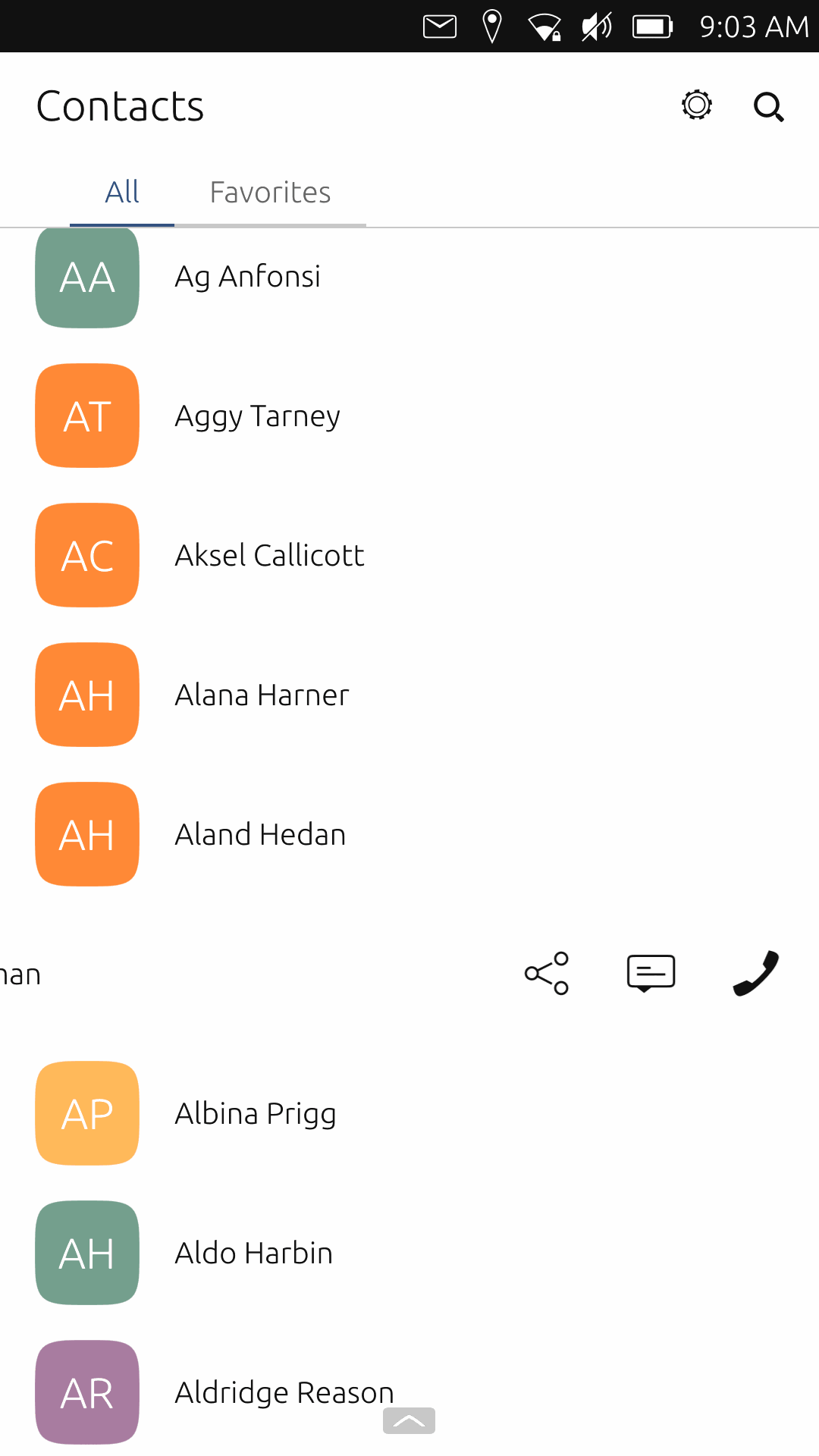Click the location icon in the status bar

point(491,26)
